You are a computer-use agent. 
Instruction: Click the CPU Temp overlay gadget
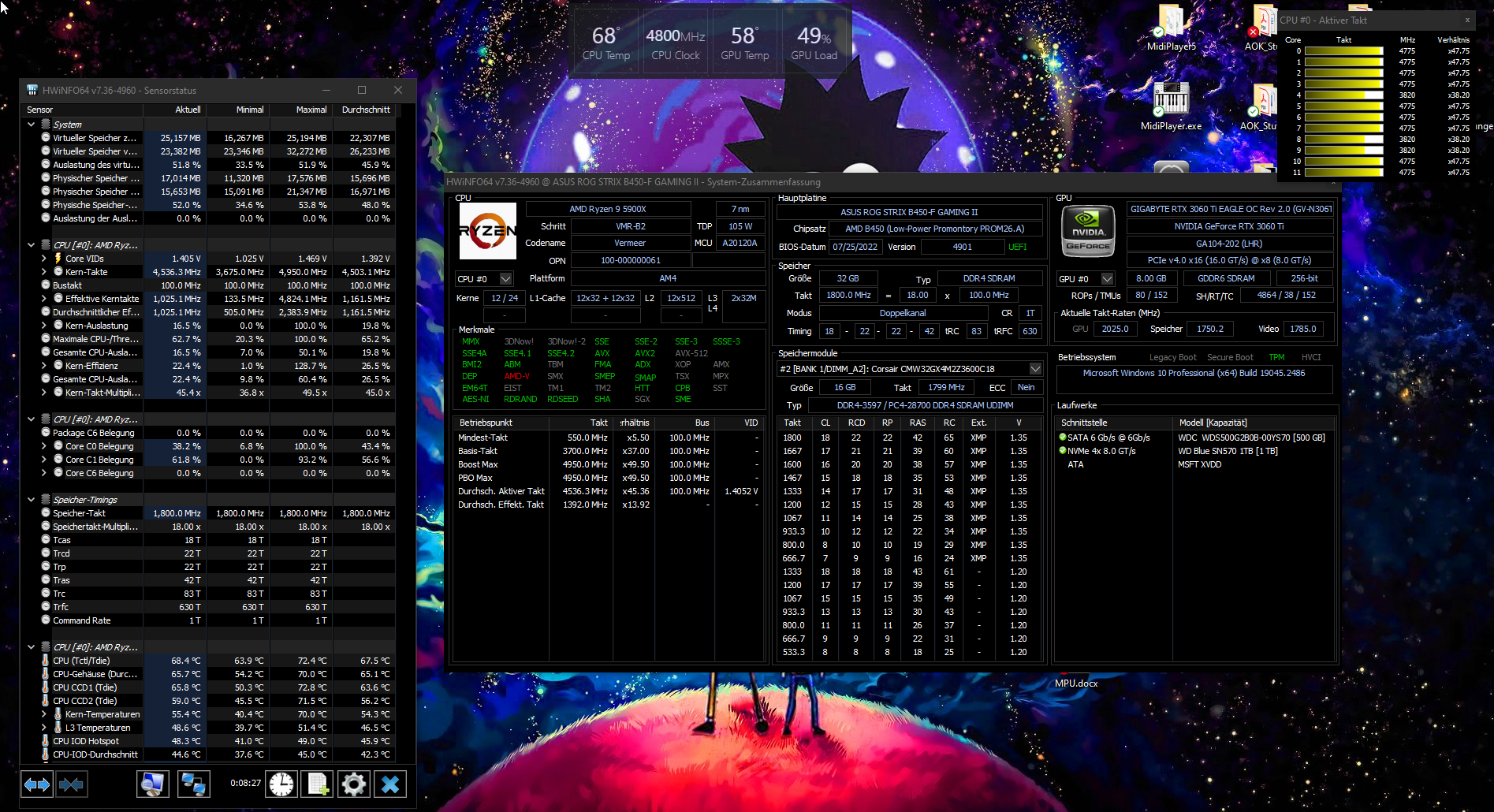606,43
